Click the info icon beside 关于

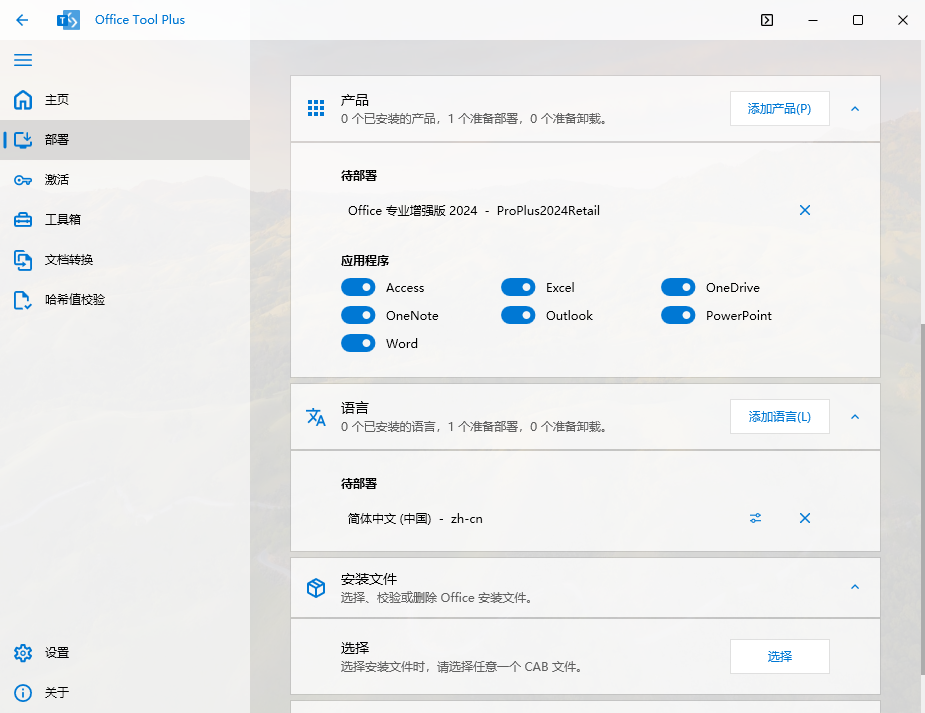(23, 692)
